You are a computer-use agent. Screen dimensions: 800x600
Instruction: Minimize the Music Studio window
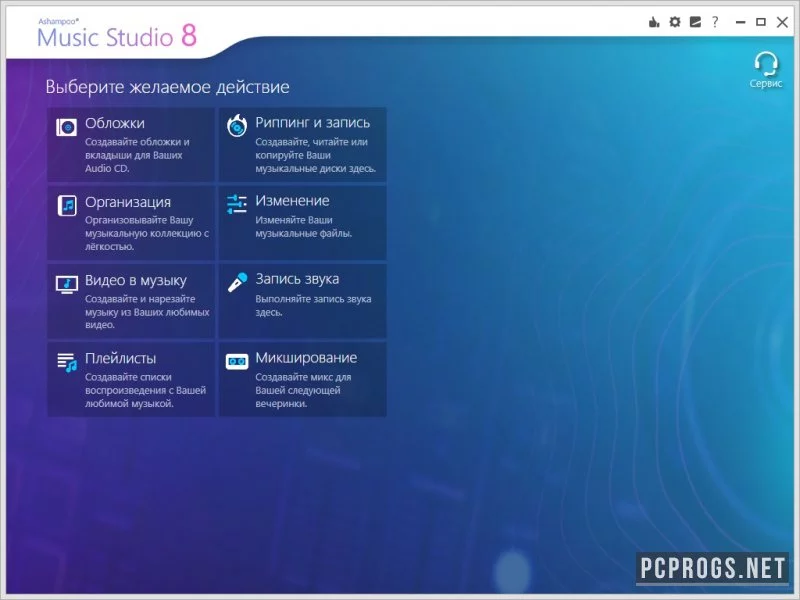point(740,22)
